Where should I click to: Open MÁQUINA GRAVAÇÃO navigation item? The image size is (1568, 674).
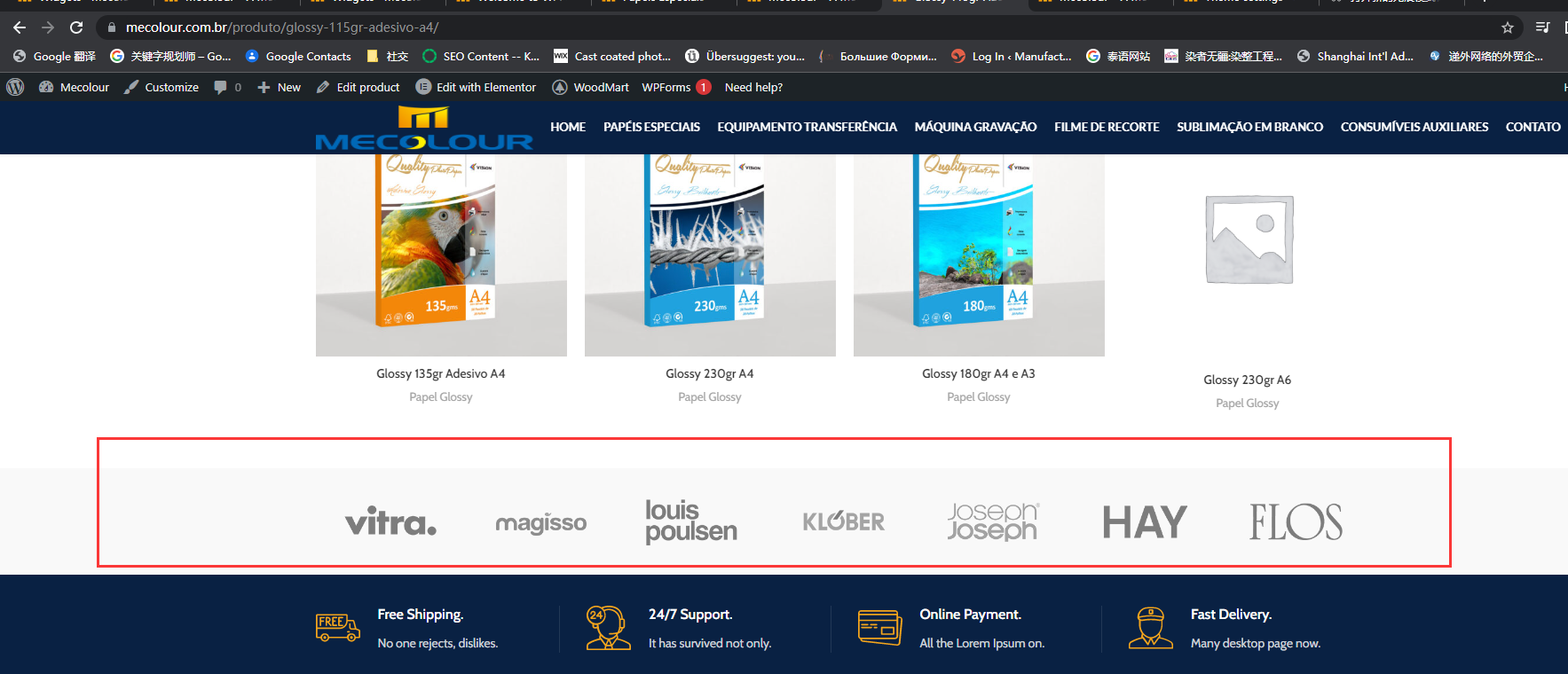976,127
